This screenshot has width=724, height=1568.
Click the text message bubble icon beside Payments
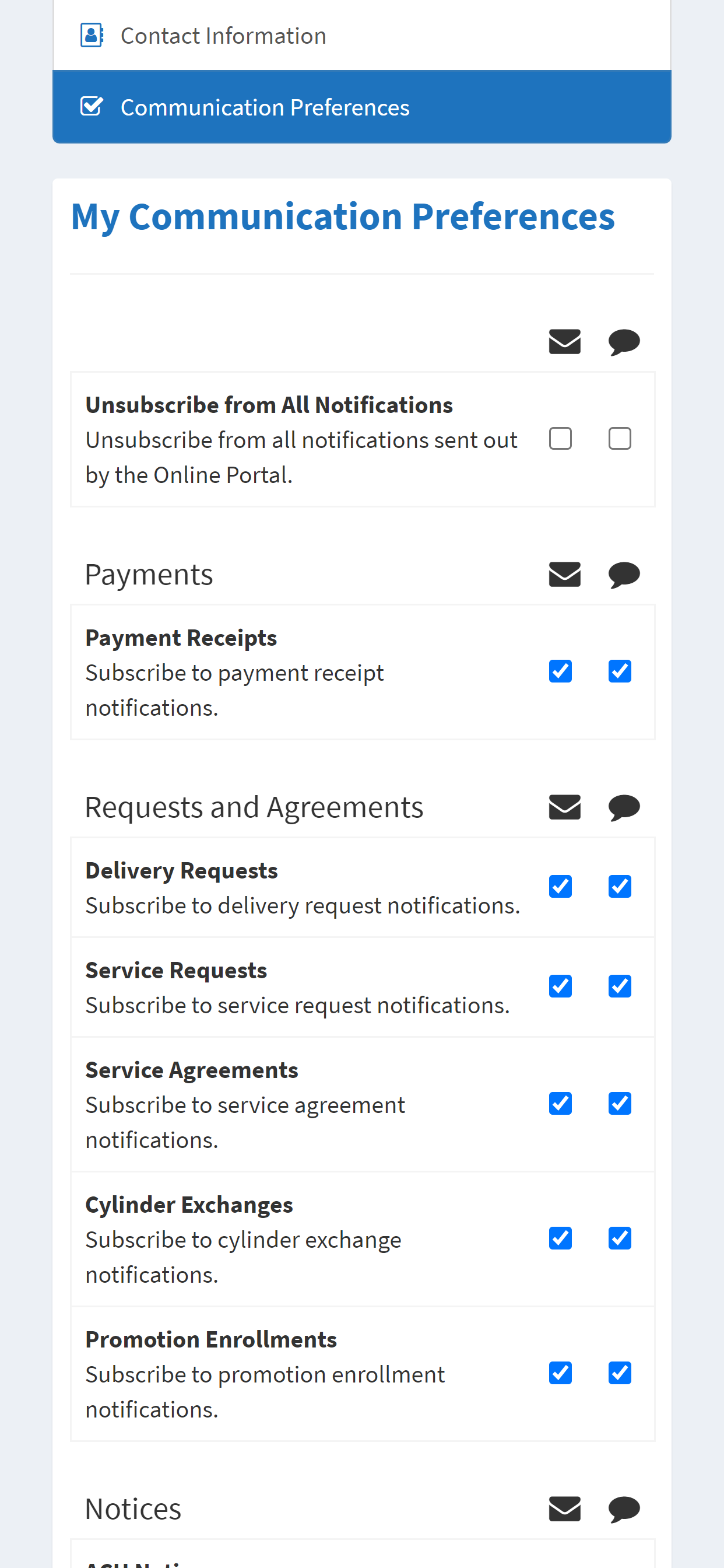624,575
